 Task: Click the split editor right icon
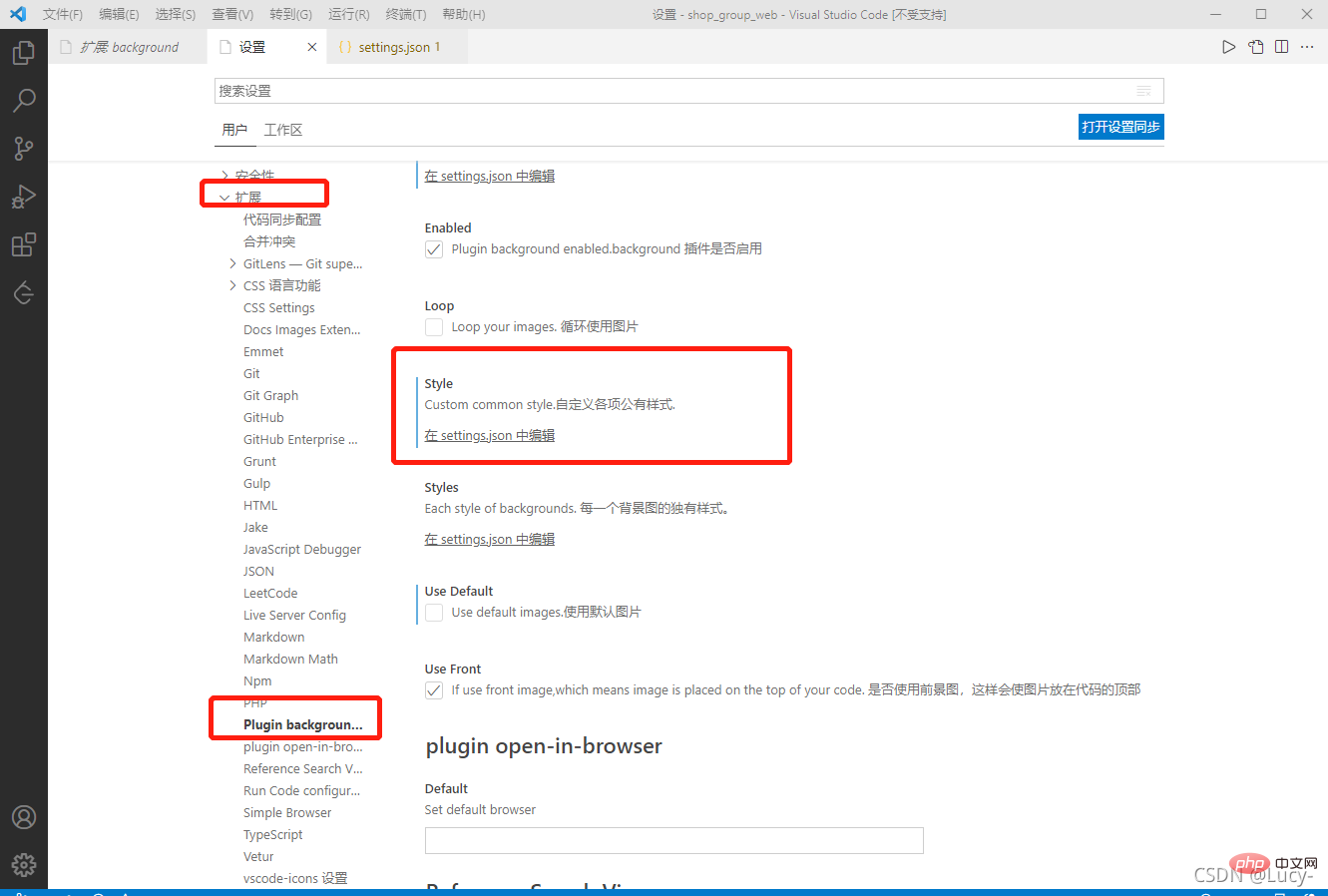click(x=1281, y=47)
